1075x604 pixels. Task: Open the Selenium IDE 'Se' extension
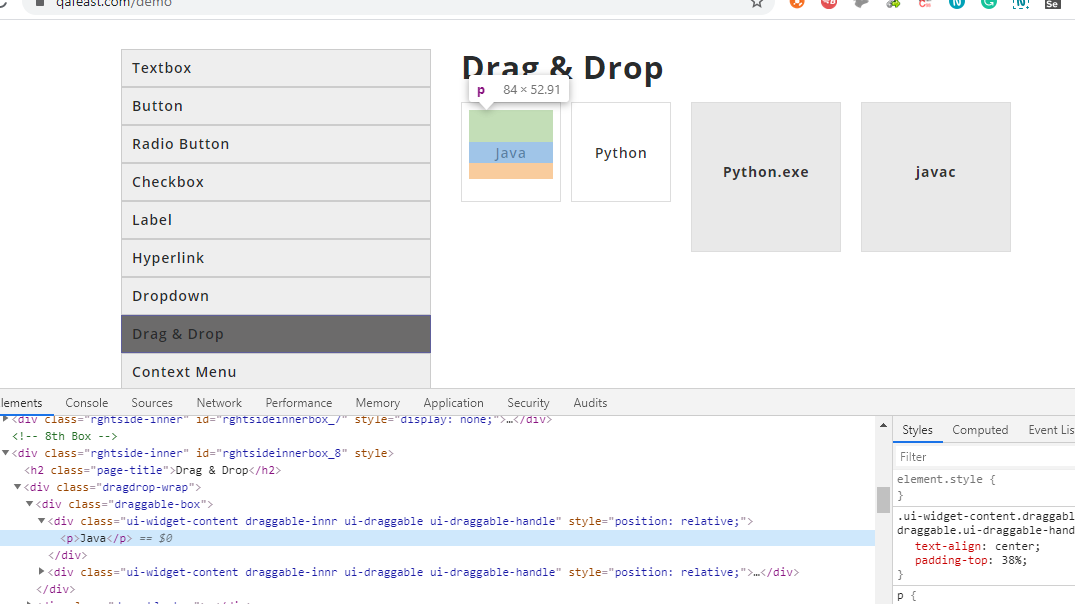point(1052,3)
